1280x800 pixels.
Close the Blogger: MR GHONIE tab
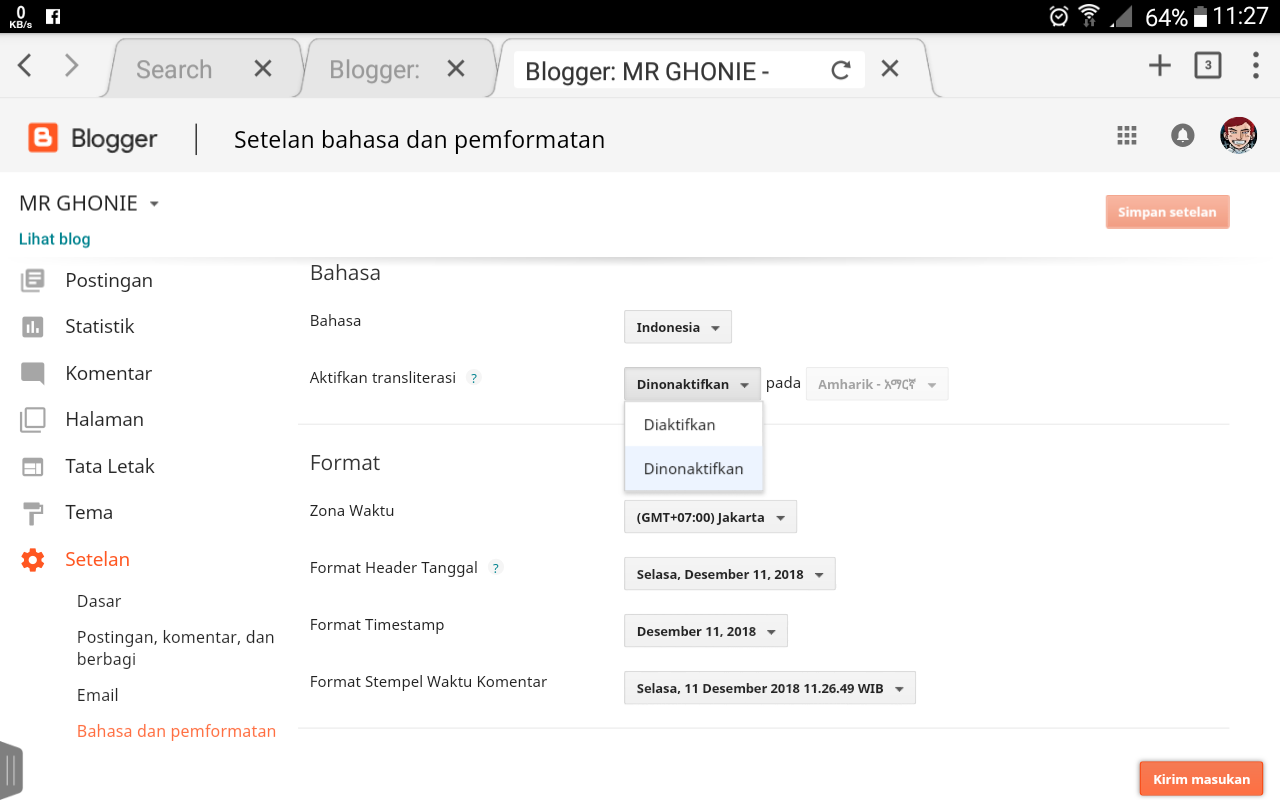point(890,68)
